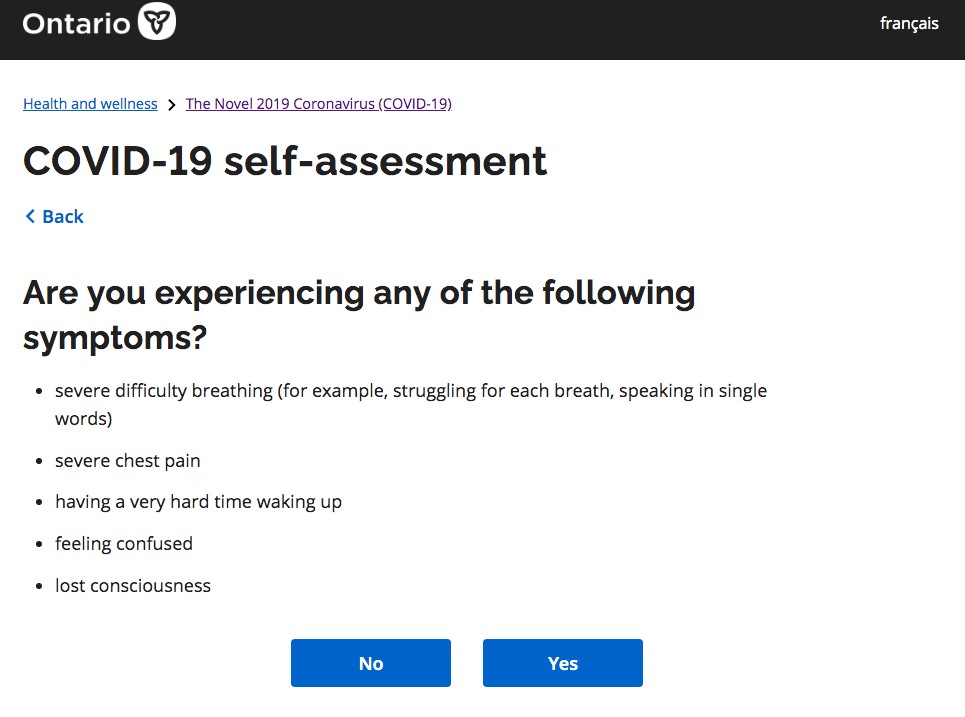Open The Novel 2019 Coronavirus (COVID-19) link

tap(319, 103)
